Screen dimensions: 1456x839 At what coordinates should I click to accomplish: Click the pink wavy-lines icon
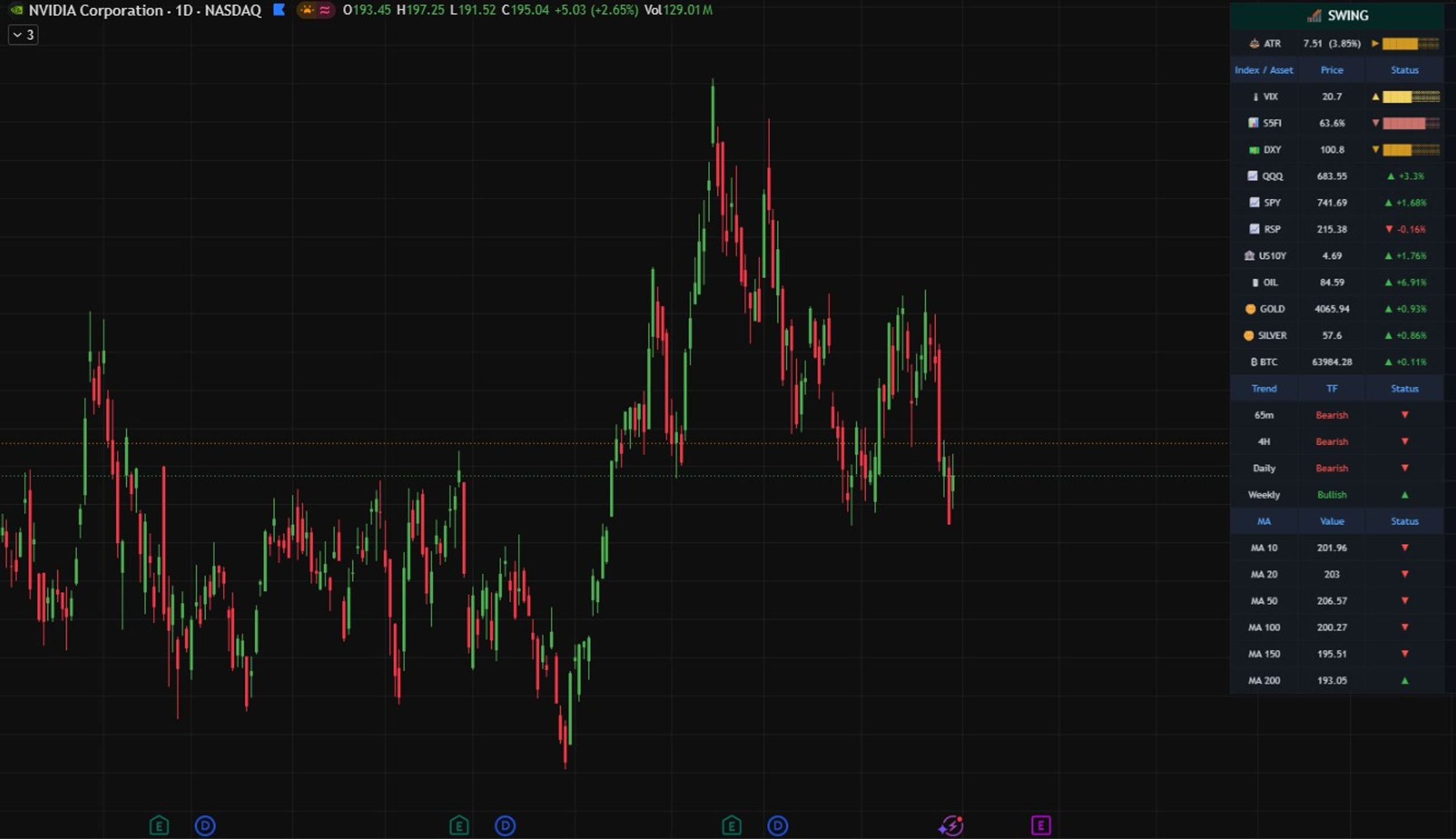(x=325, y=10)
